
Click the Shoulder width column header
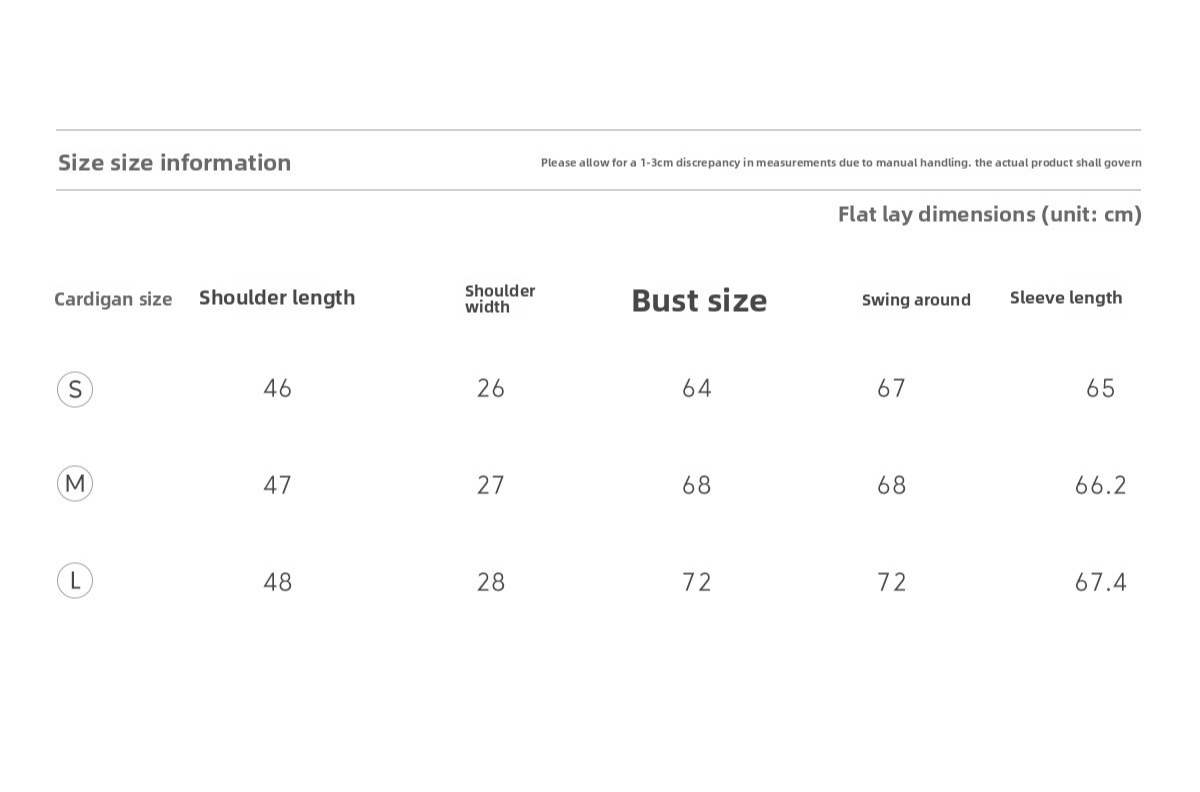coord(499,299)
